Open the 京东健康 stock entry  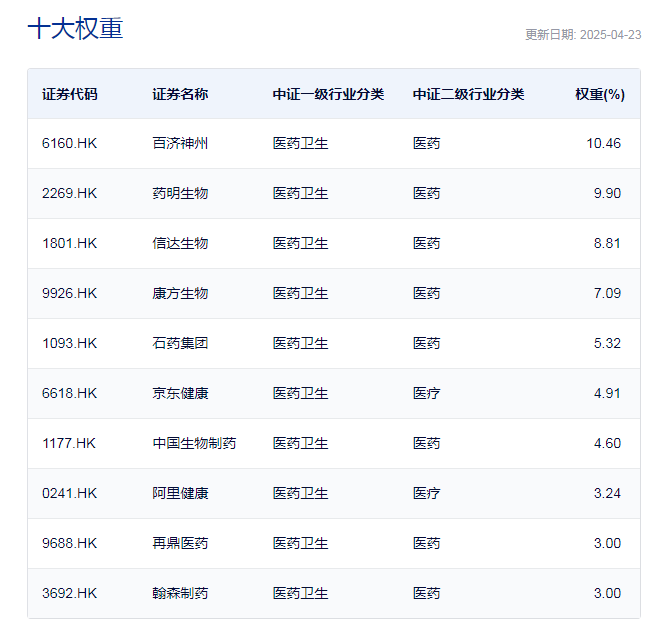point(180,393)
